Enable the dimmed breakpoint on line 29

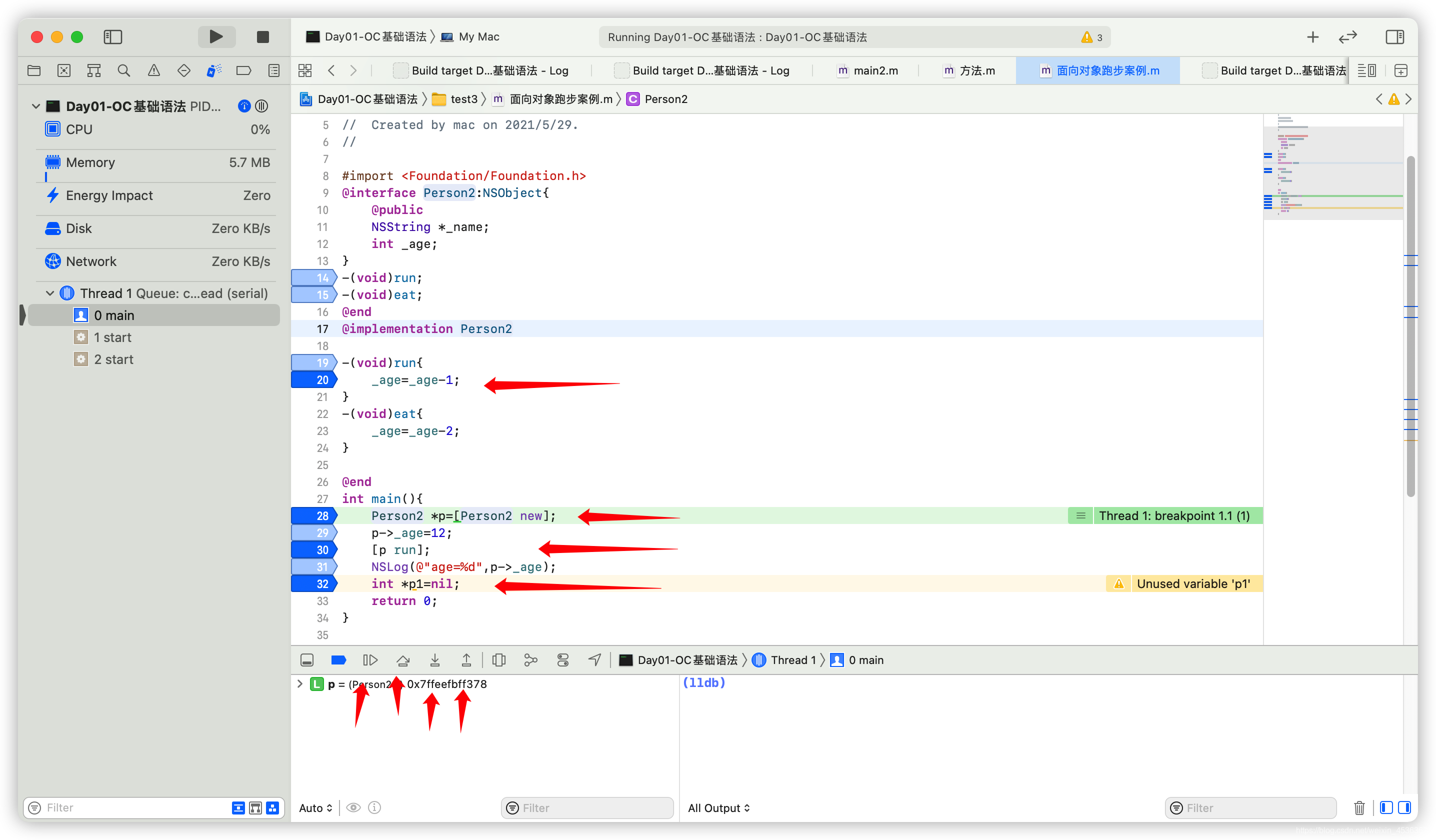[x=314, y=533]
